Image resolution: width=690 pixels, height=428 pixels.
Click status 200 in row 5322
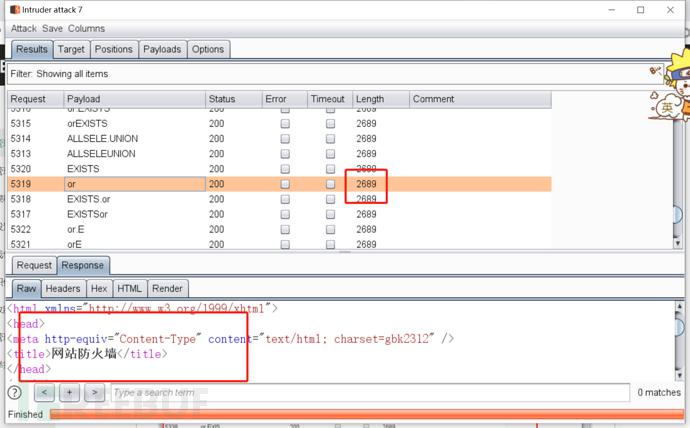pyautogui.click(x=217, y=229)
